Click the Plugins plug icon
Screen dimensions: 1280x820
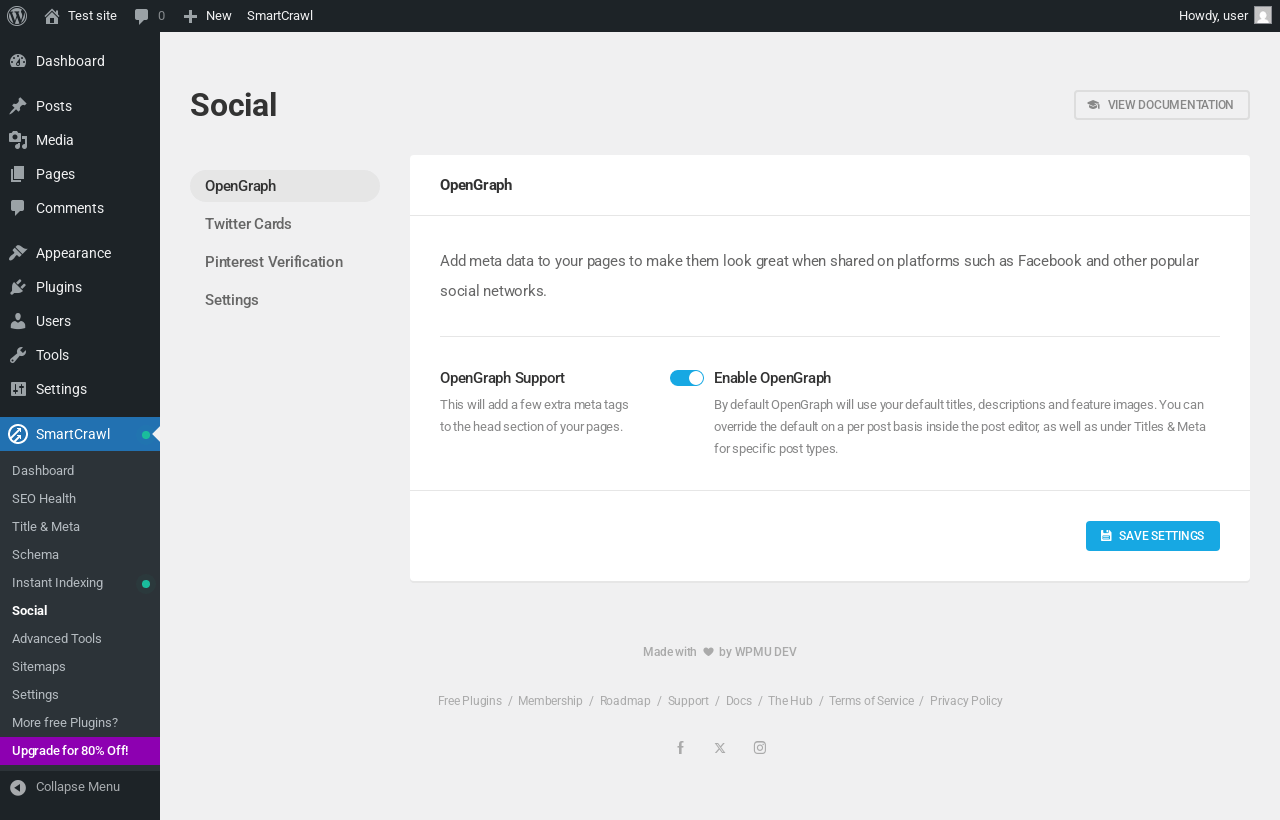coord(18,287)
